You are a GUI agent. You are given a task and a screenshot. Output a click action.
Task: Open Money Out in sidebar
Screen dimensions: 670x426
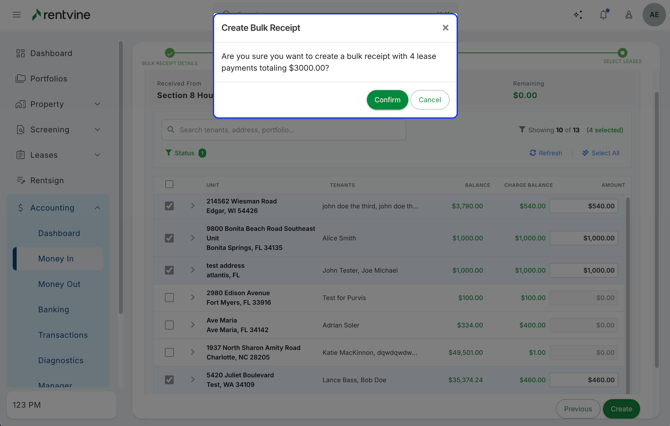tap(59, 284)
